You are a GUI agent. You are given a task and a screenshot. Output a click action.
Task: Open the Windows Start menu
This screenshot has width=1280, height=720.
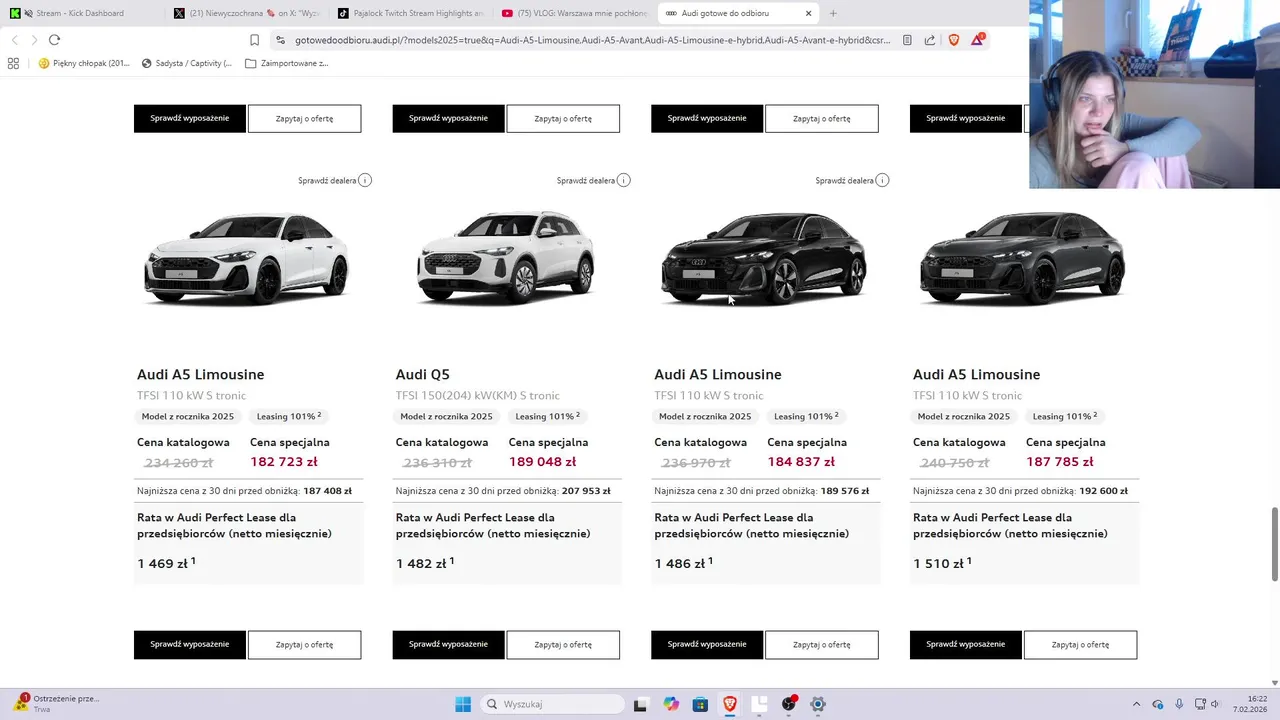pyautogui.click(x=463, y=704)
